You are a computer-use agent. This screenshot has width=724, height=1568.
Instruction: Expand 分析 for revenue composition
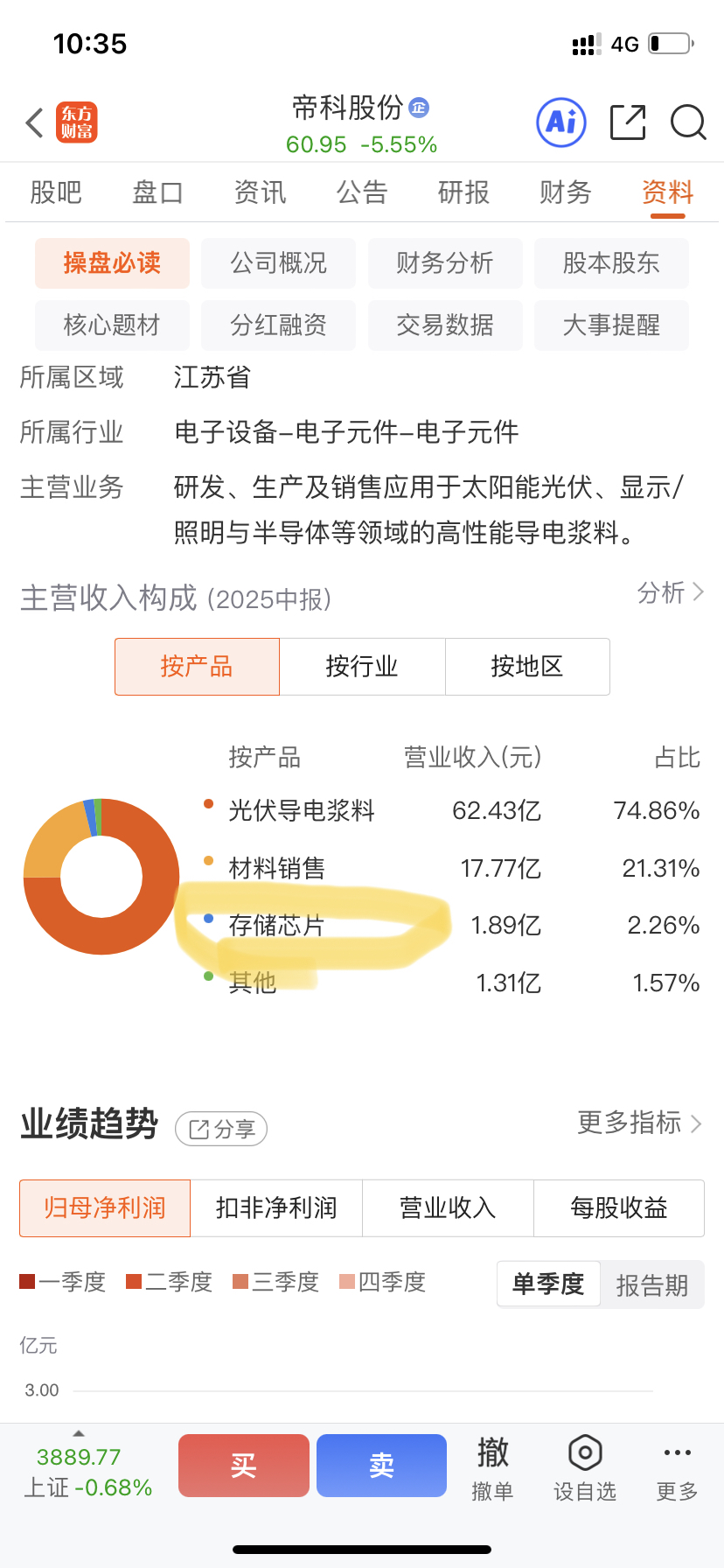coord(670,593)
